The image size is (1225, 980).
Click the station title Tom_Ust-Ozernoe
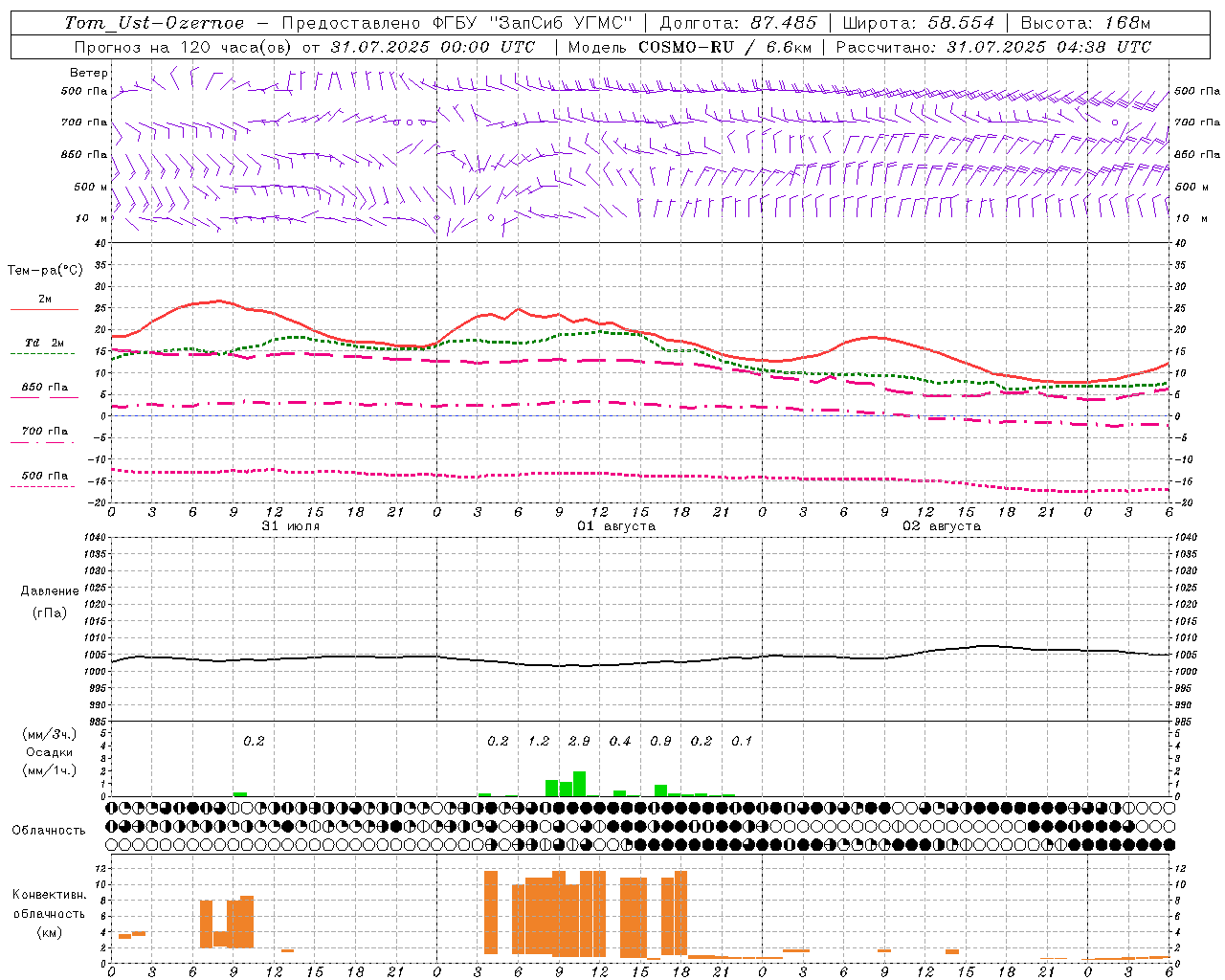click(x=154, y=23)
